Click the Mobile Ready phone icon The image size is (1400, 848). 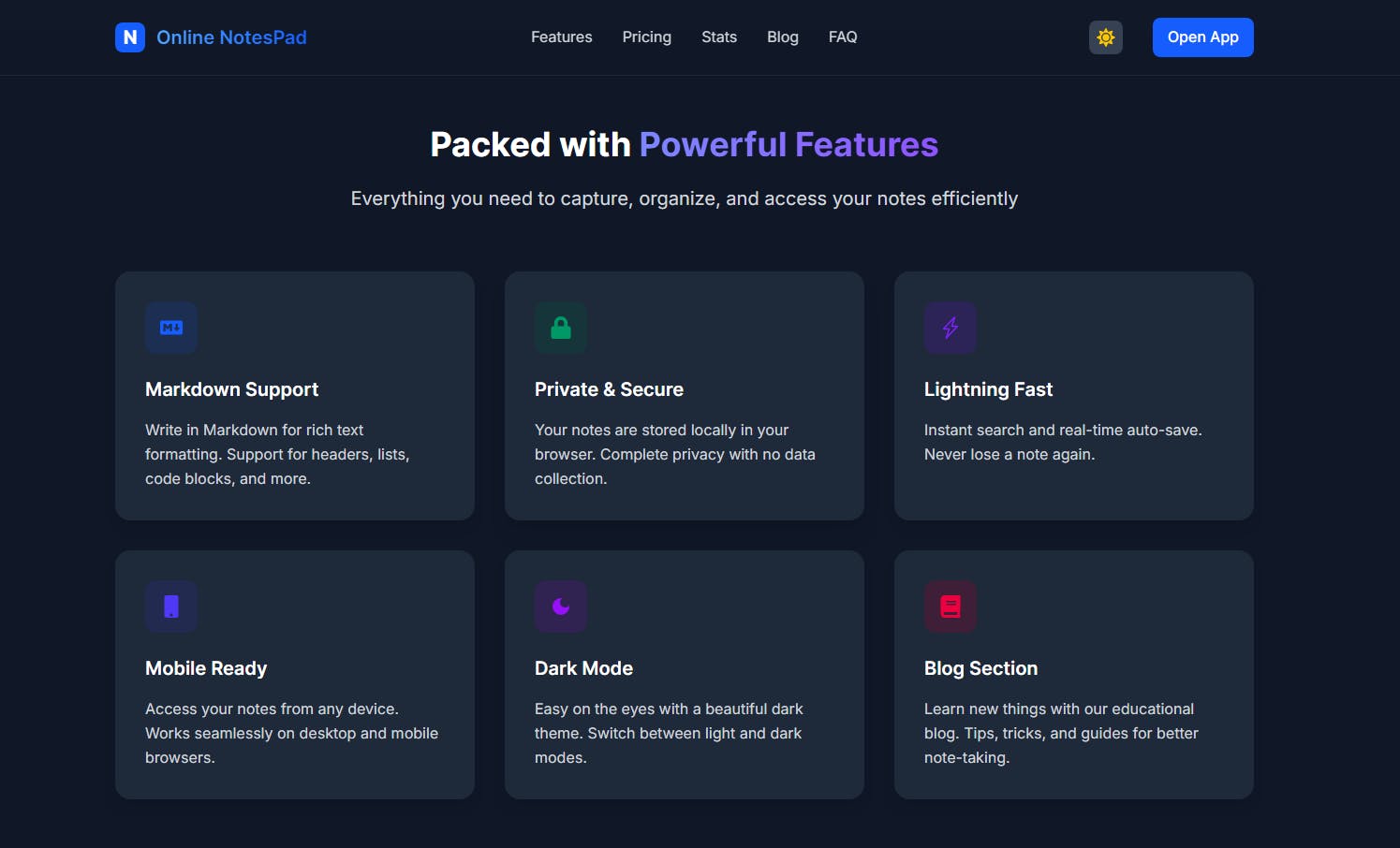(x=171, y=607)
